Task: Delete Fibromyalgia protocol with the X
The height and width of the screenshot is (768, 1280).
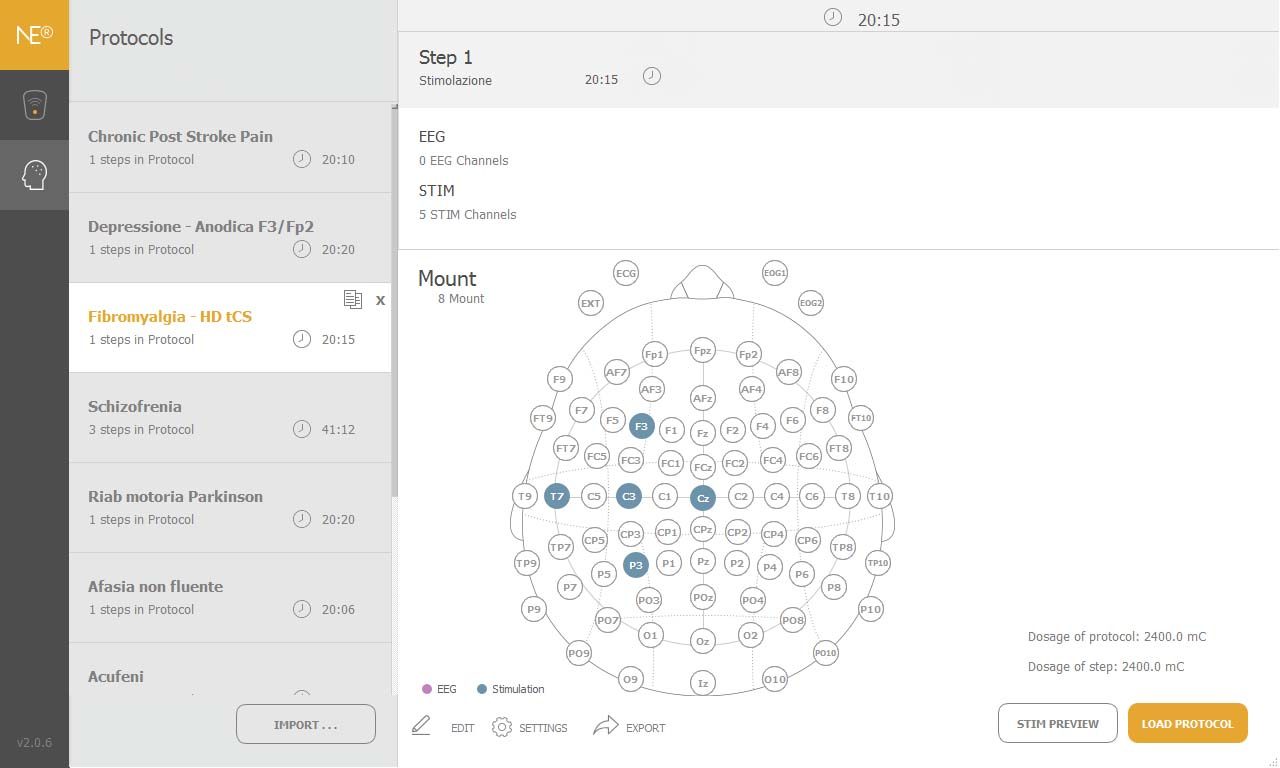Action: pyautogui.click(x=380, y=300)
